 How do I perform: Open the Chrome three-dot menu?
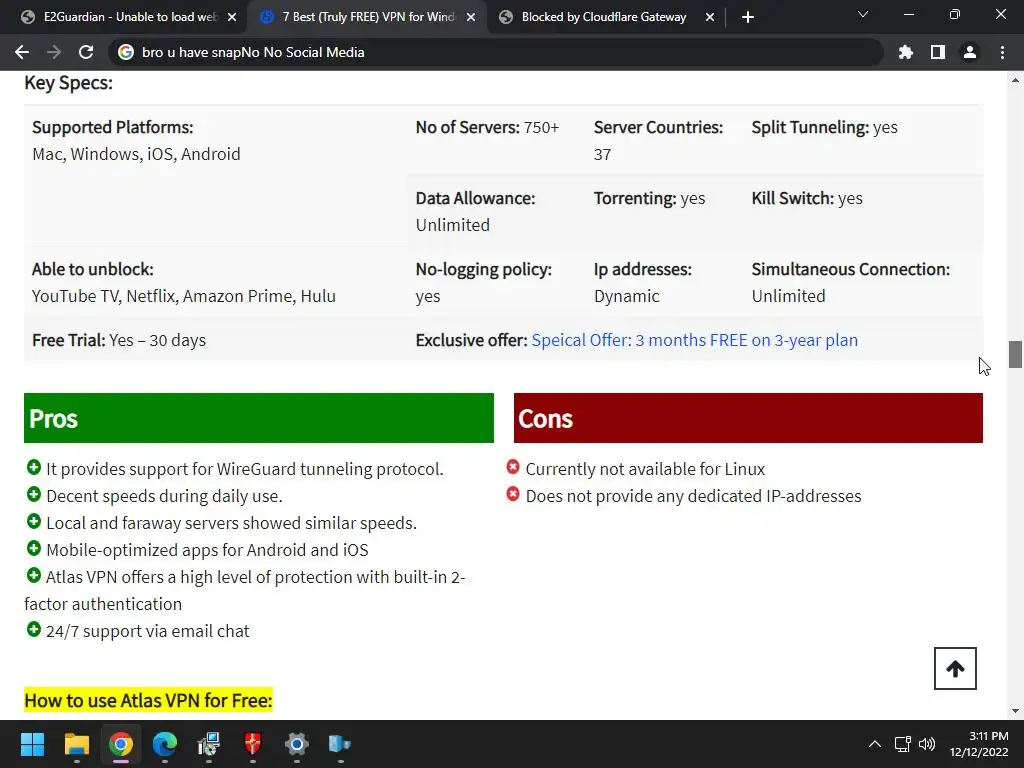(x=1002, y=52)
